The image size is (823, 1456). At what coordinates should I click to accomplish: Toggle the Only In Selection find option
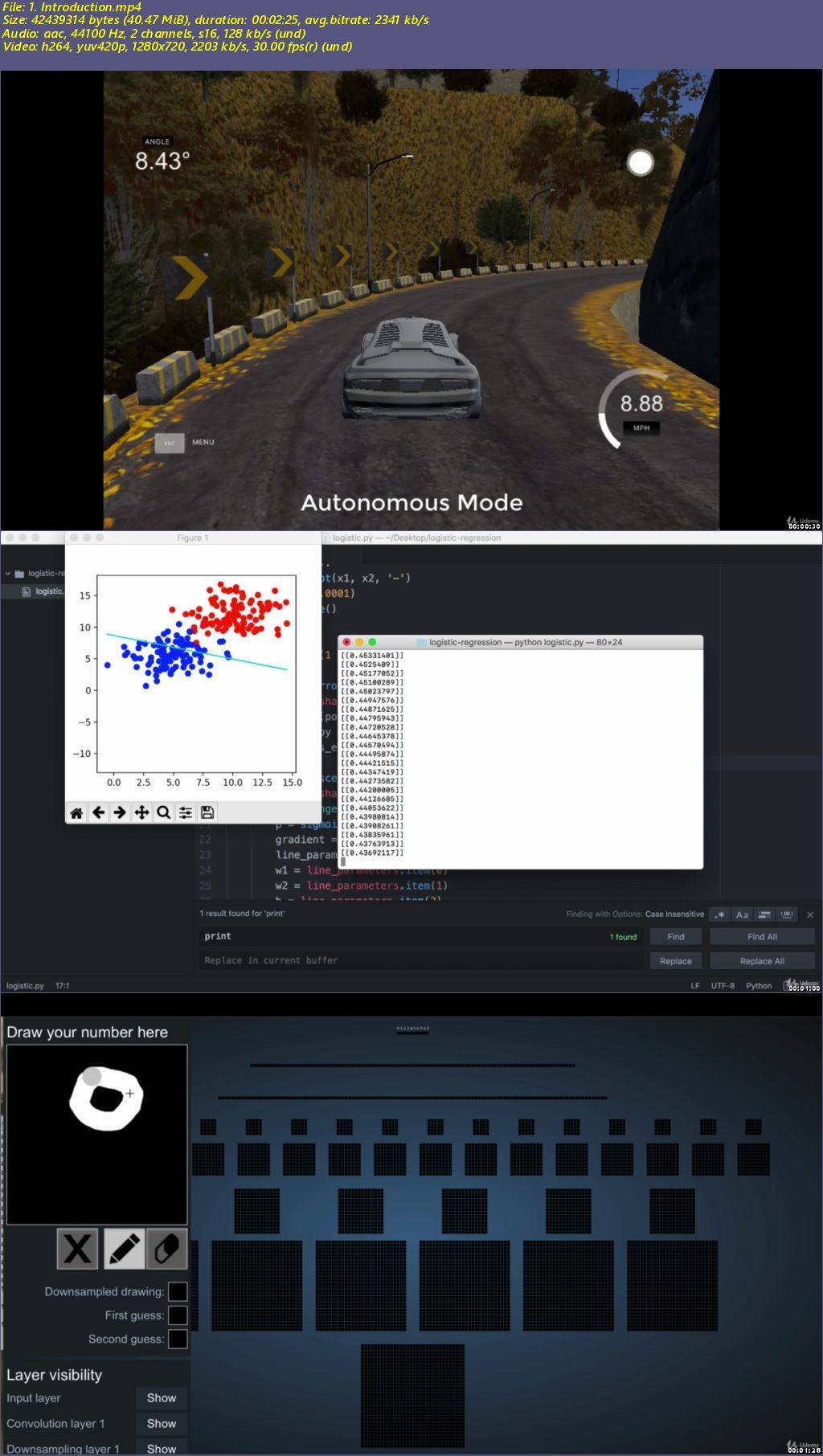(764, 914)
